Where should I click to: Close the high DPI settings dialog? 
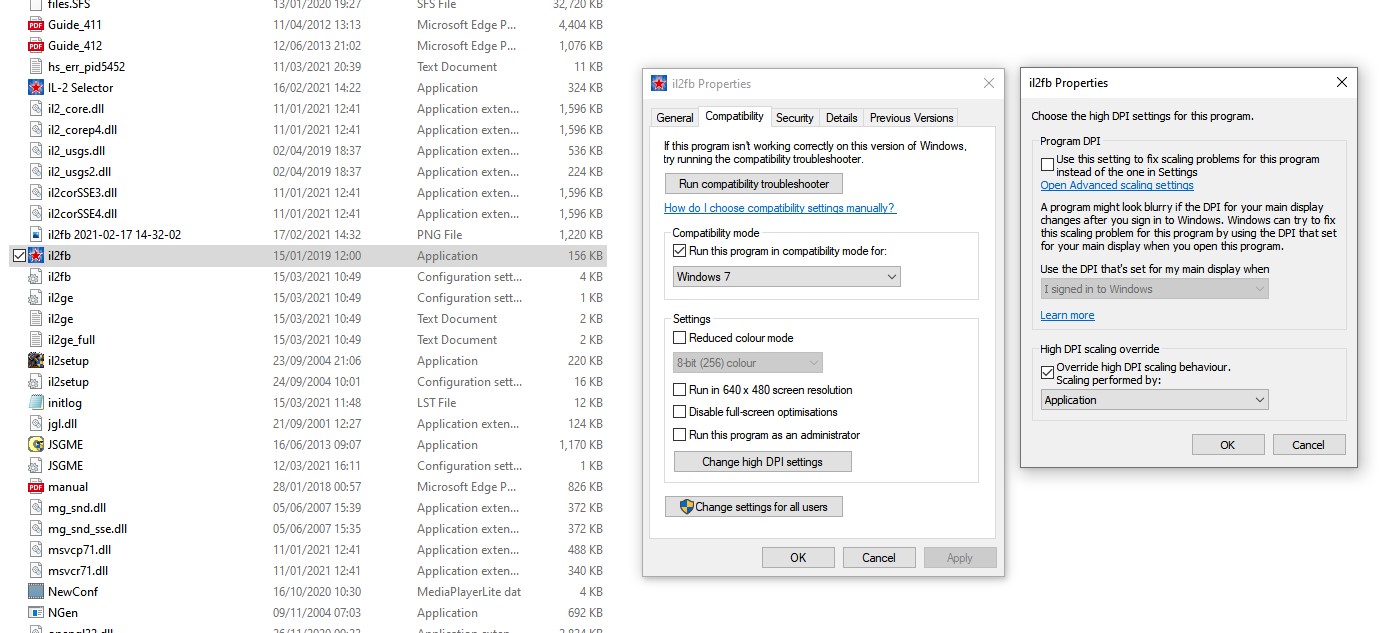[1341, 83]
